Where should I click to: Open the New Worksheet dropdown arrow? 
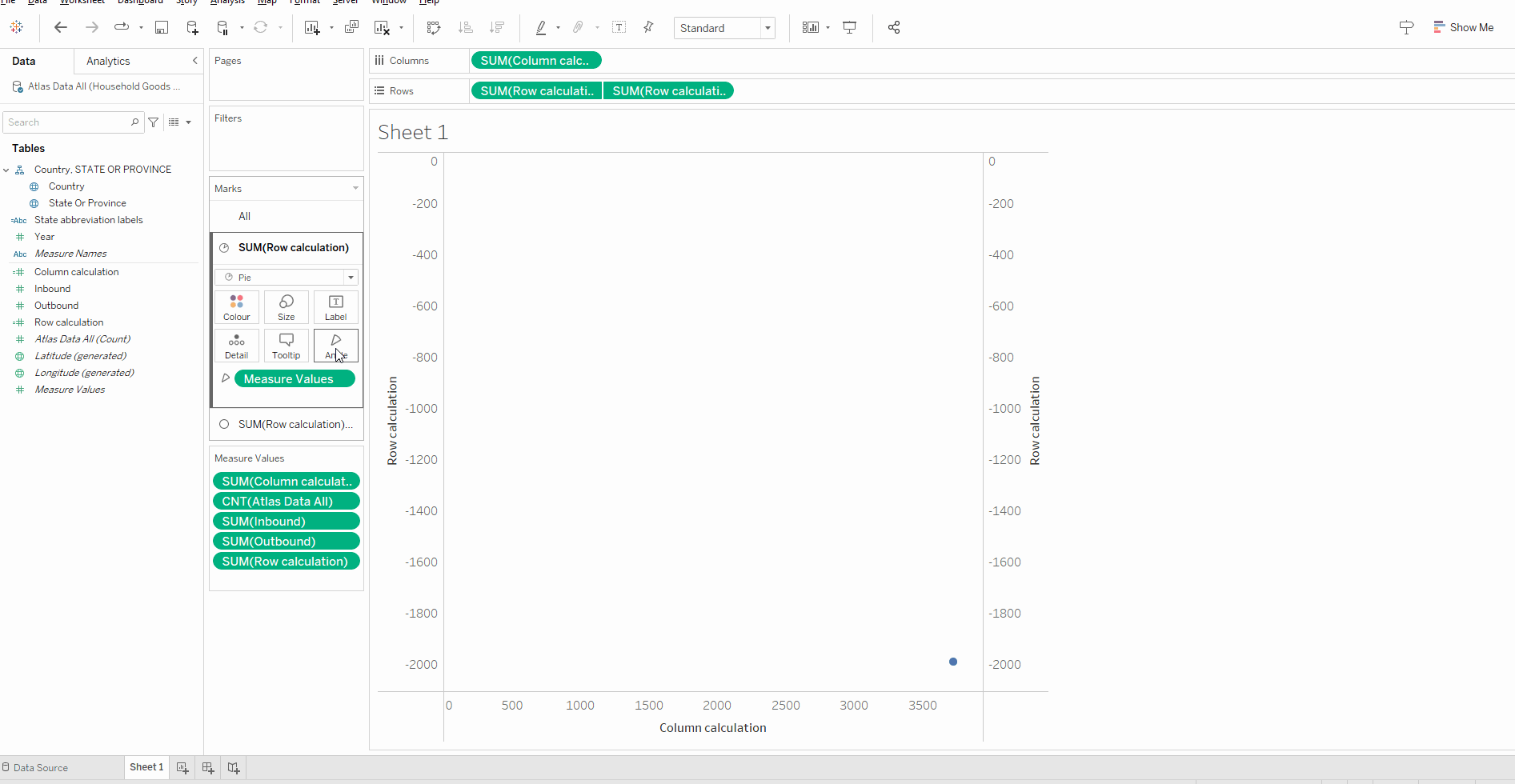click(x=331, y=27)
